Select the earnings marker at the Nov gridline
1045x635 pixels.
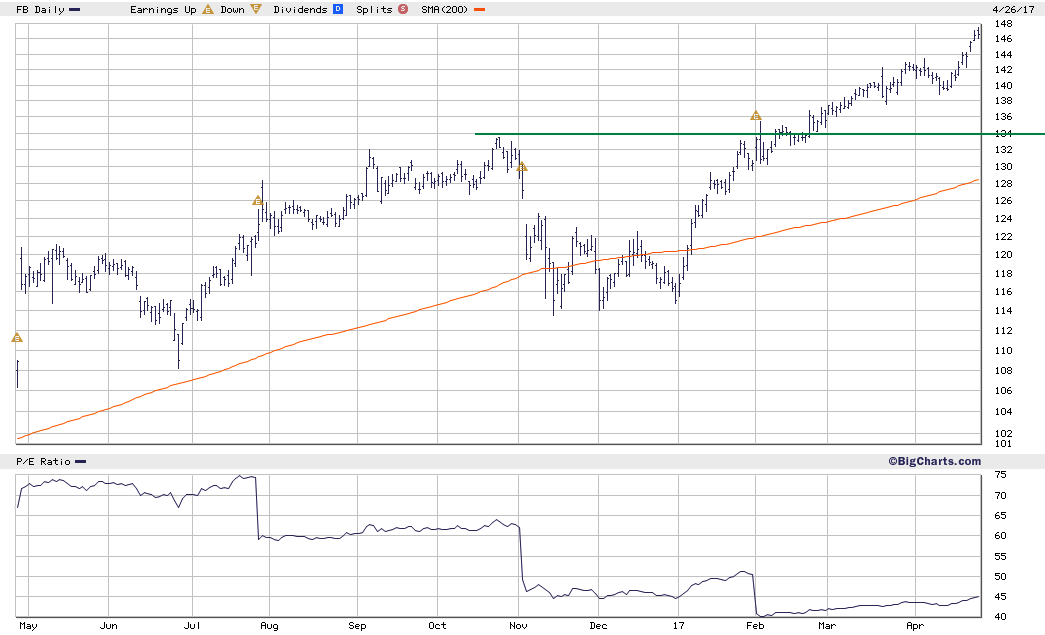coord(522,167)
